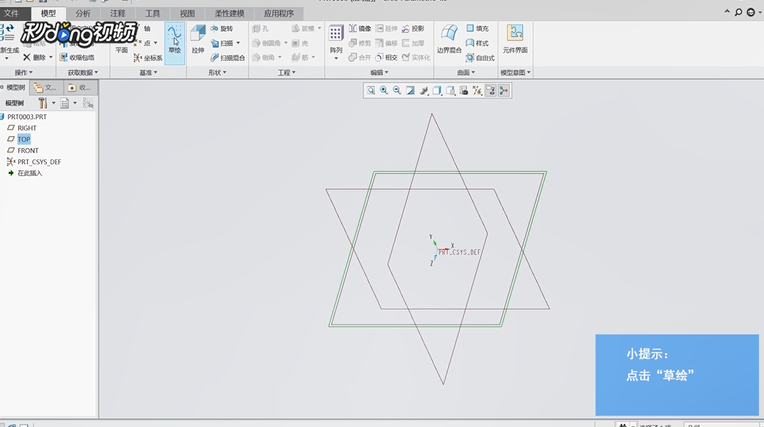764x427 pixels.
Task: Click the Intersect (相交) tool
Action: [386, 58]
